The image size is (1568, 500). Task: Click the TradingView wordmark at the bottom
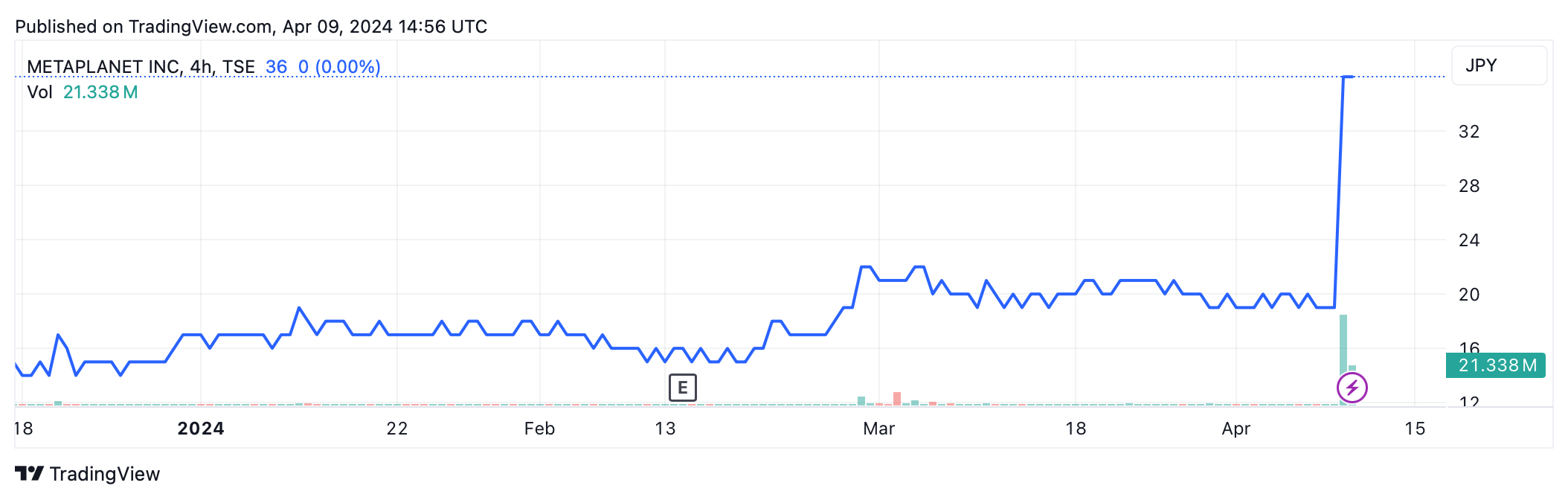tap(105, 474)
